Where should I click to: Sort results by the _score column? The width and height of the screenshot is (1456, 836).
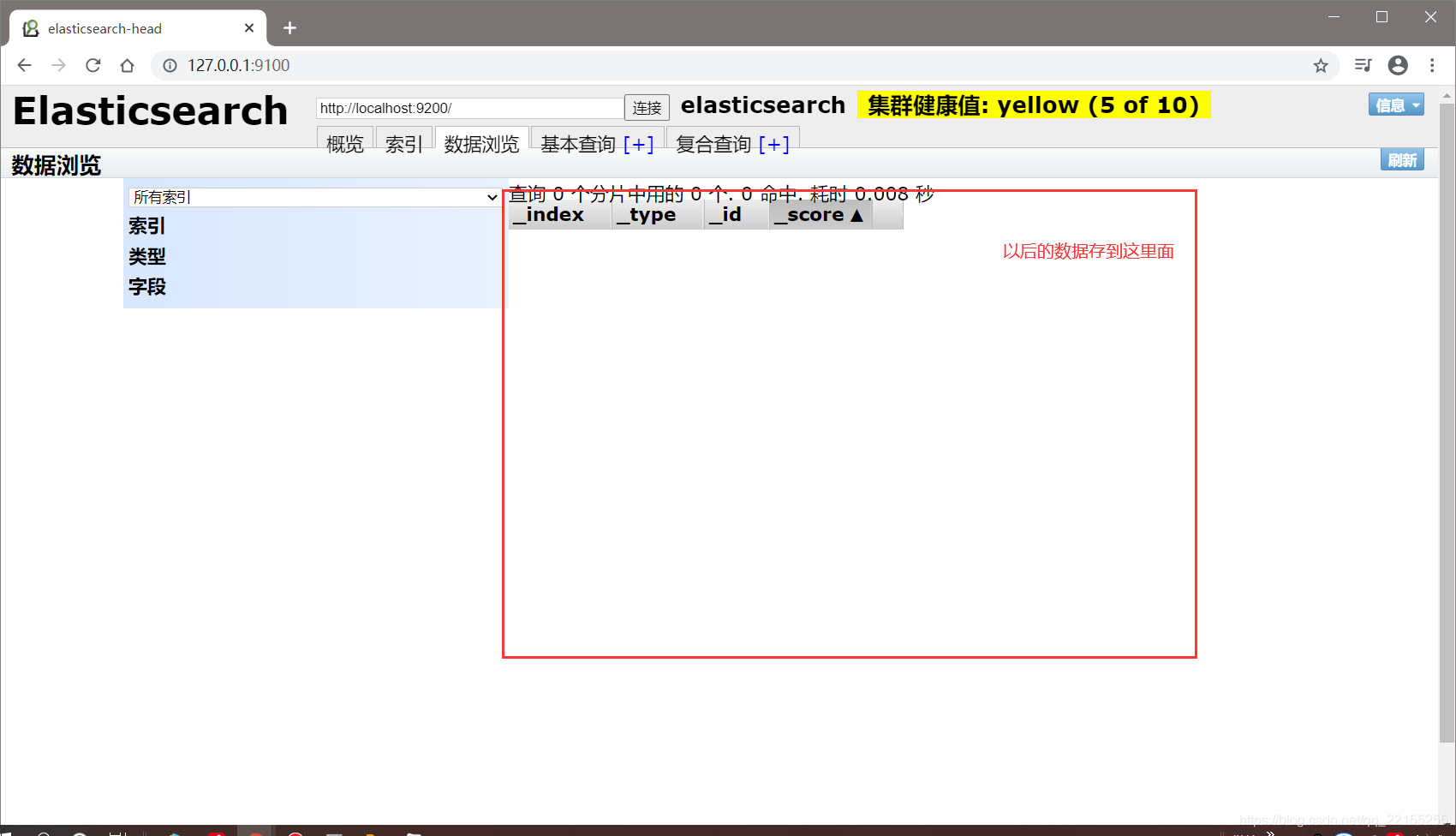point(820,215)
